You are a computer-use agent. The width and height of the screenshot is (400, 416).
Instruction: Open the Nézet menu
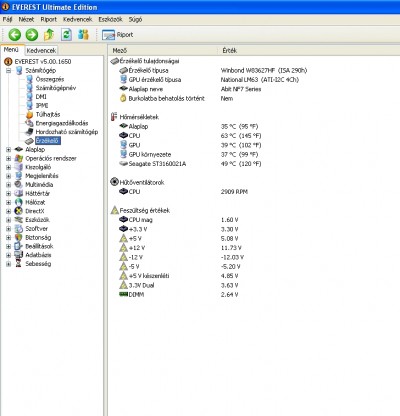coord(26,19)
